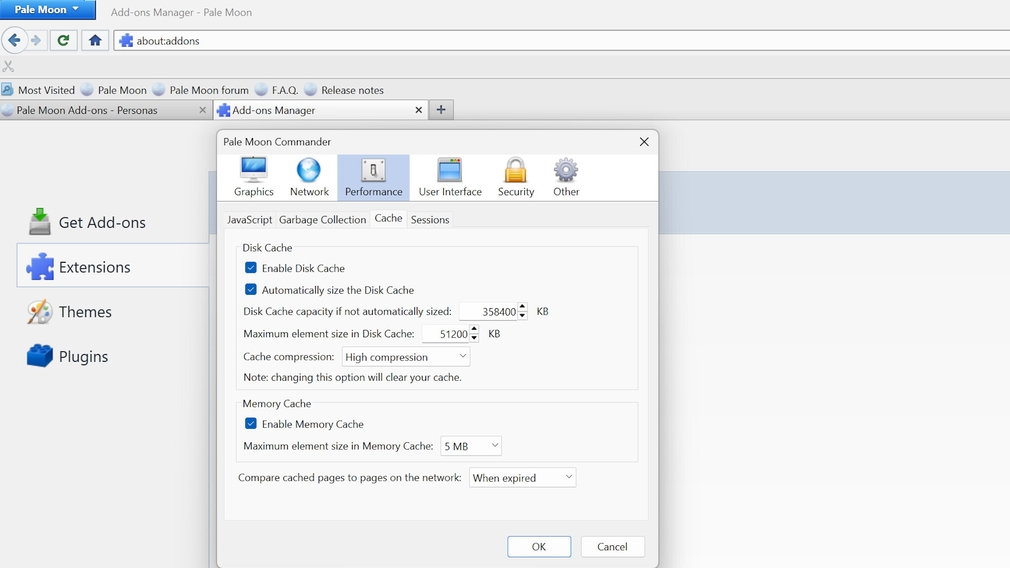Open the Pale Moon forum bookmark

[x=200, y=90]
